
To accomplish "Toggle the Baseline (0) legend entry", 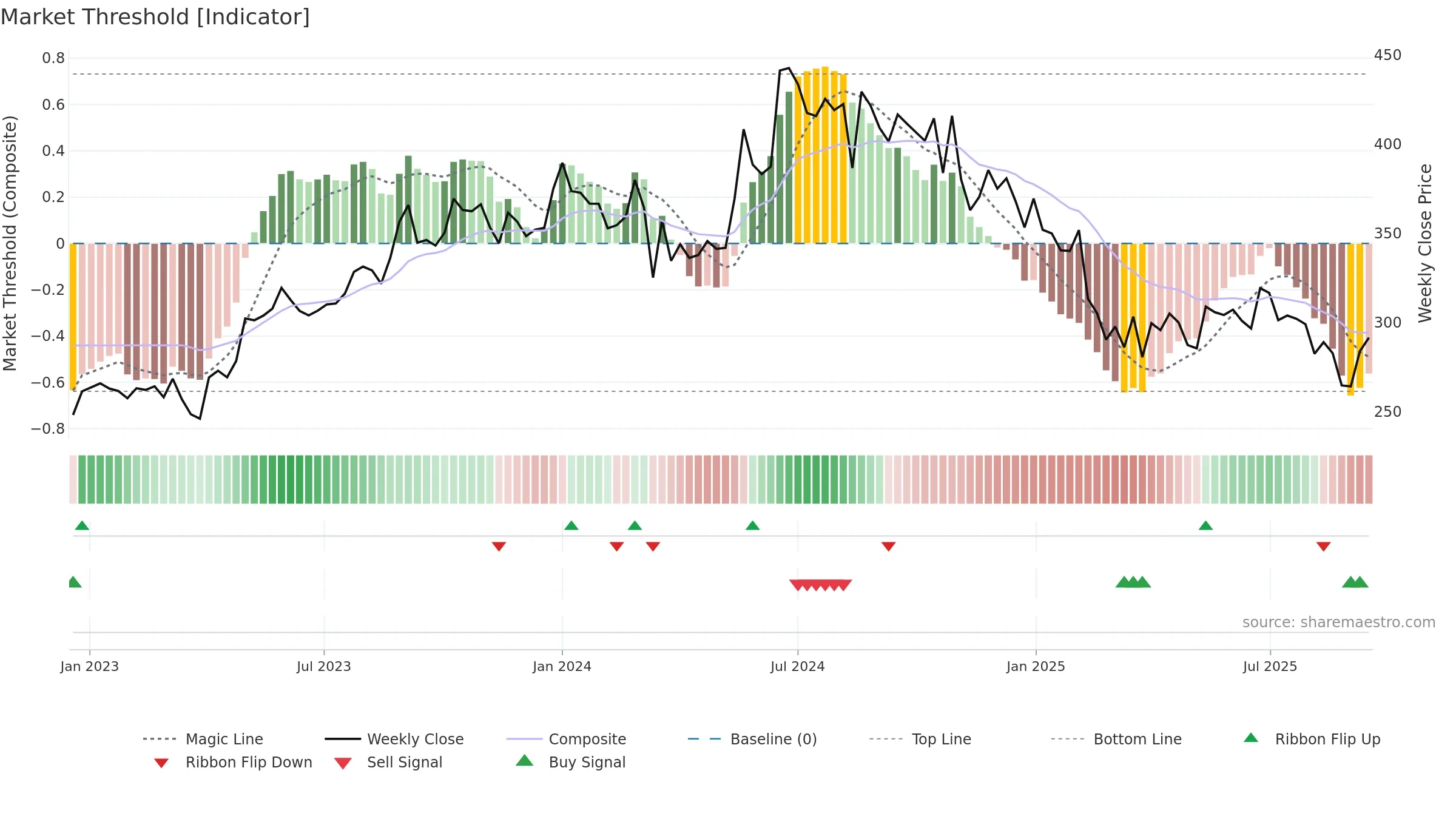I will [x=752, y=739].
